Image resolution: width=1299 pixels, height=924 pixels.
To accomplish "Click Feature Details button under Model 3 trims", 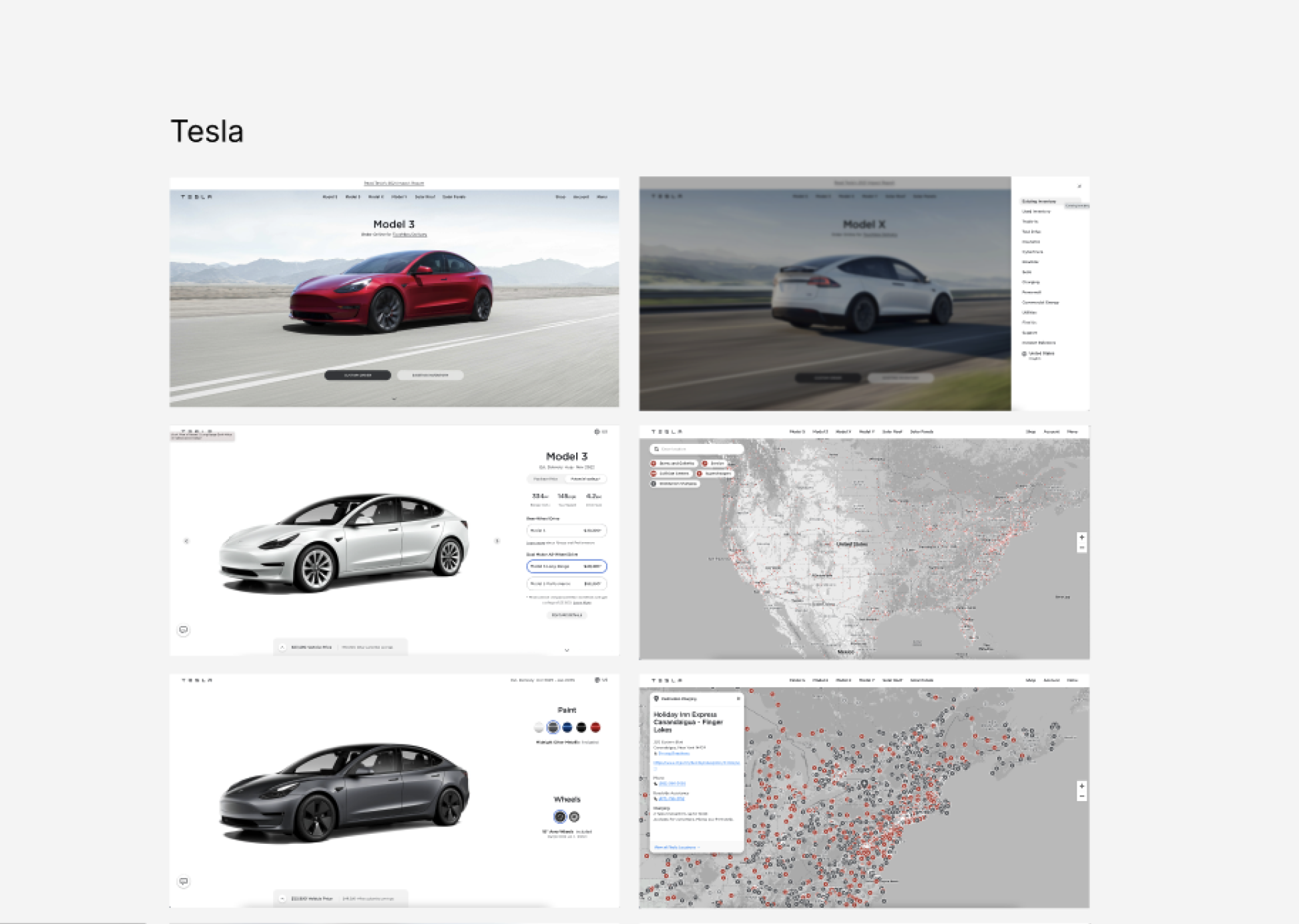I will click(x=567, y=615).
